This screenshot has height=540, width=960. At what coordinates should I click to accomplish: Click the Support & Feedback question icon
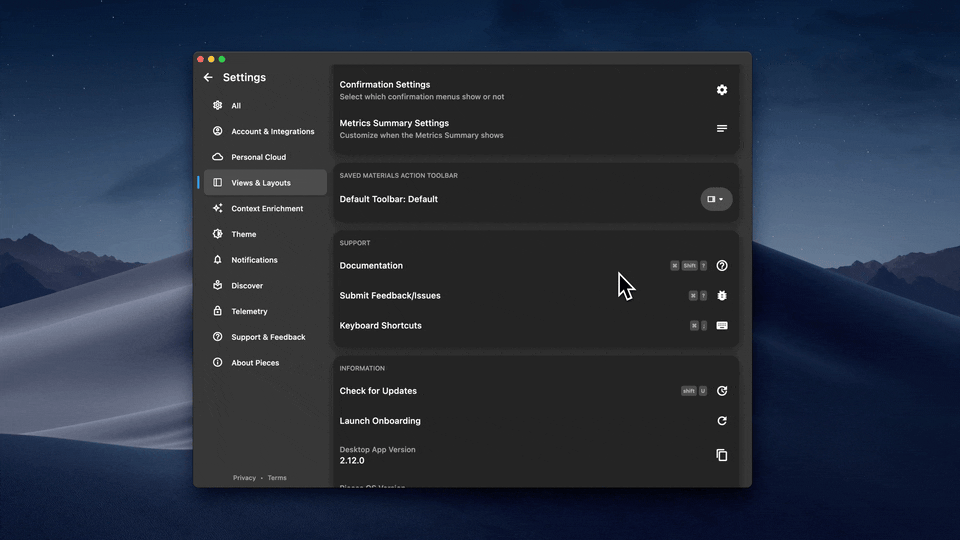[x=217, y=337]
